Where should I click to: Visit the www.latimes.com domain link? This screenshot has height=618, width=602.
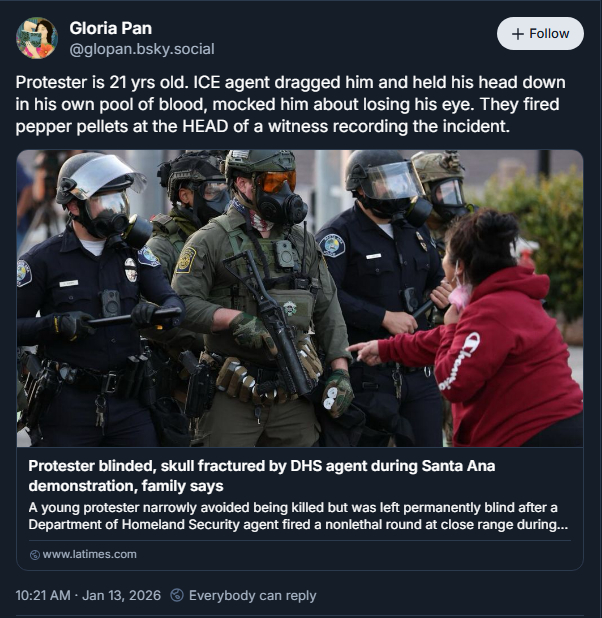click(x=89, y=554)
